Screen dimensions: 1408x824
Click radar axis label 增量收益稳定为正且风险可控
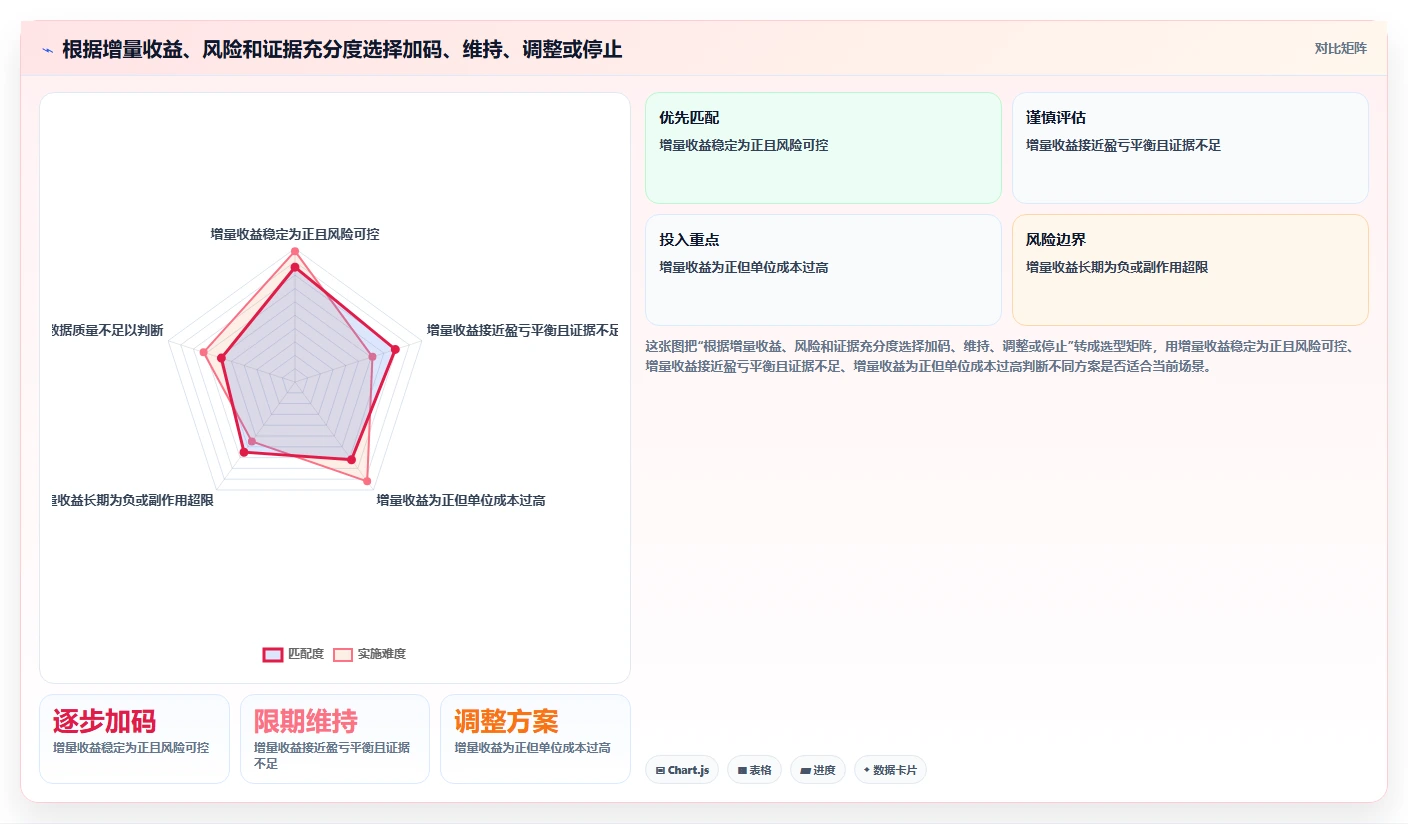pos(295,234)
